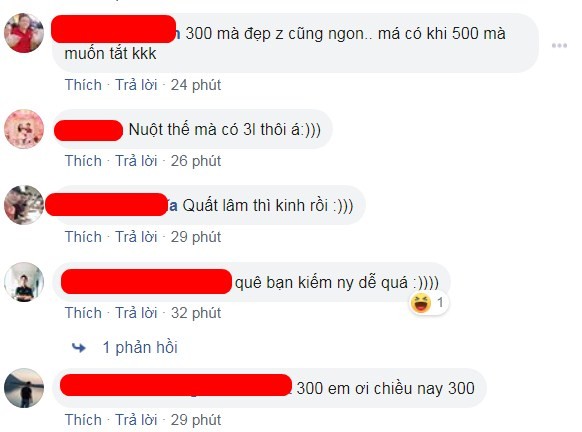Reply to the quê bạn kiếm ny comment
This screenshot has width=582, height=432.
136,313
